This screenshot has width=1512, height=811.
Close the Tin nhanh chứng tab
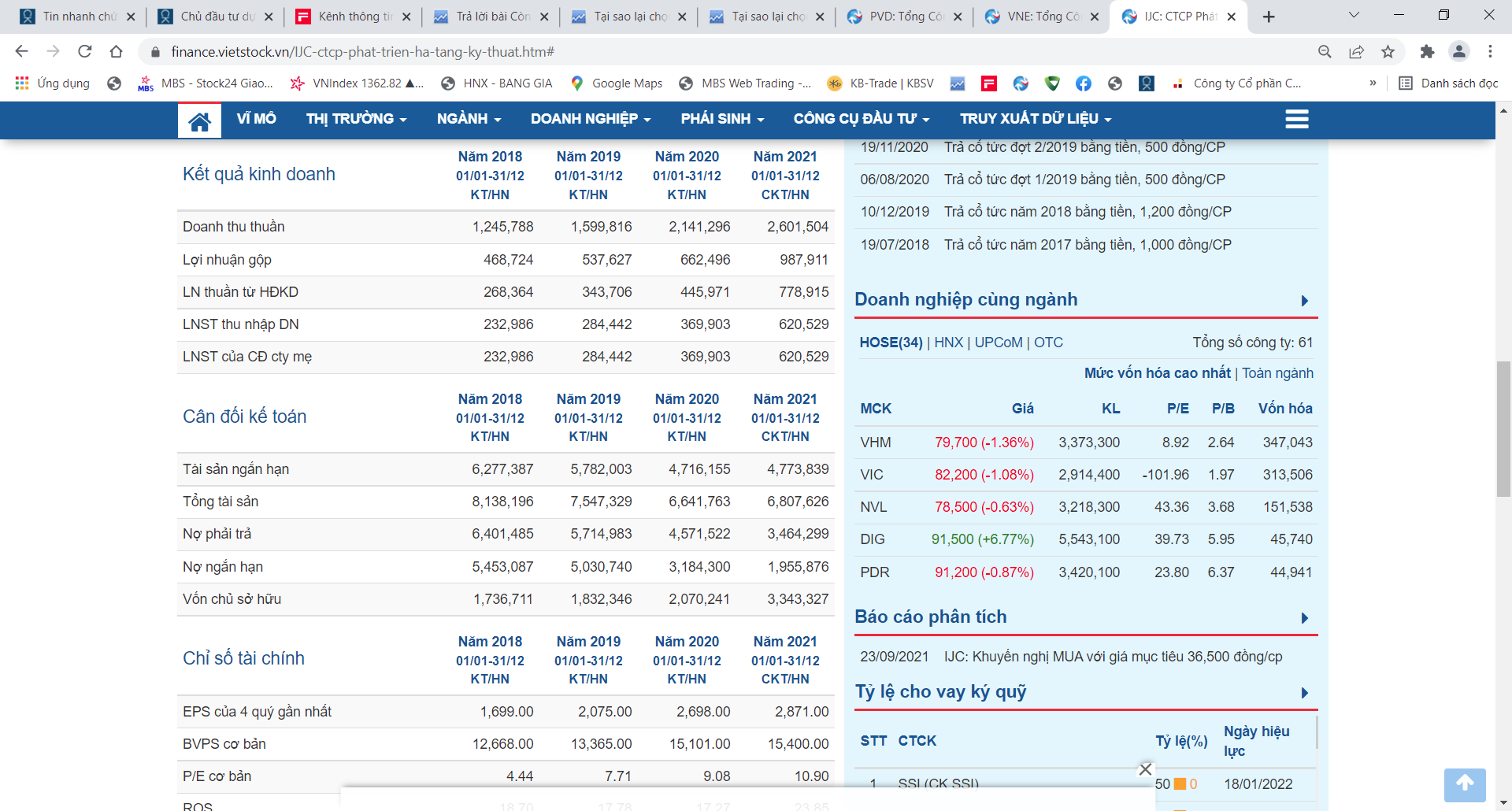(131, 17)
